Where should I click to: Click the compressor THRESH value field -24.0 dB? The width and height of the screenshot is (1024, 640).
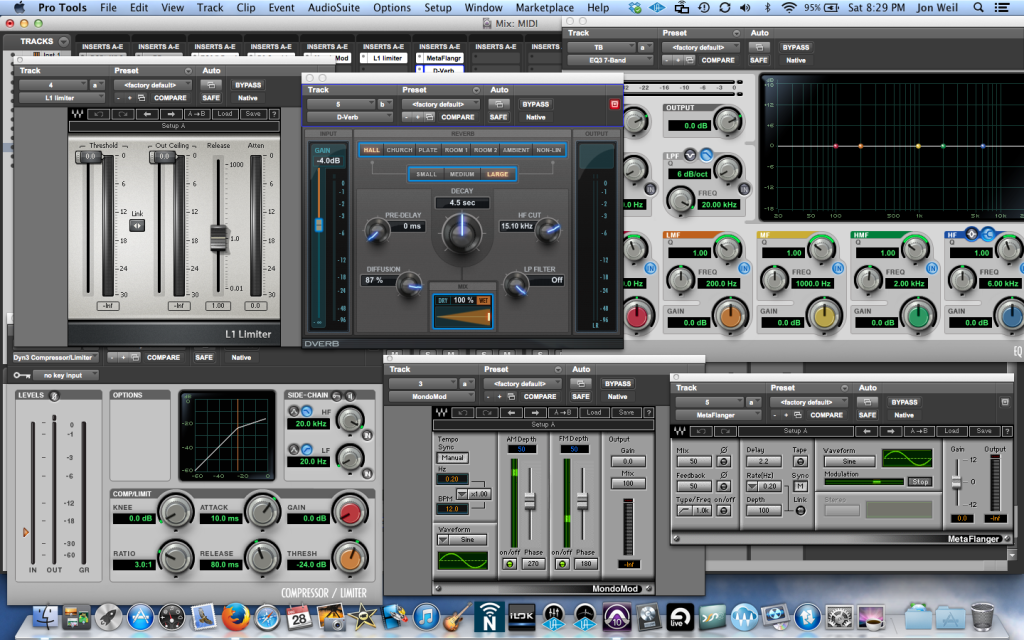tap(307, 564)
